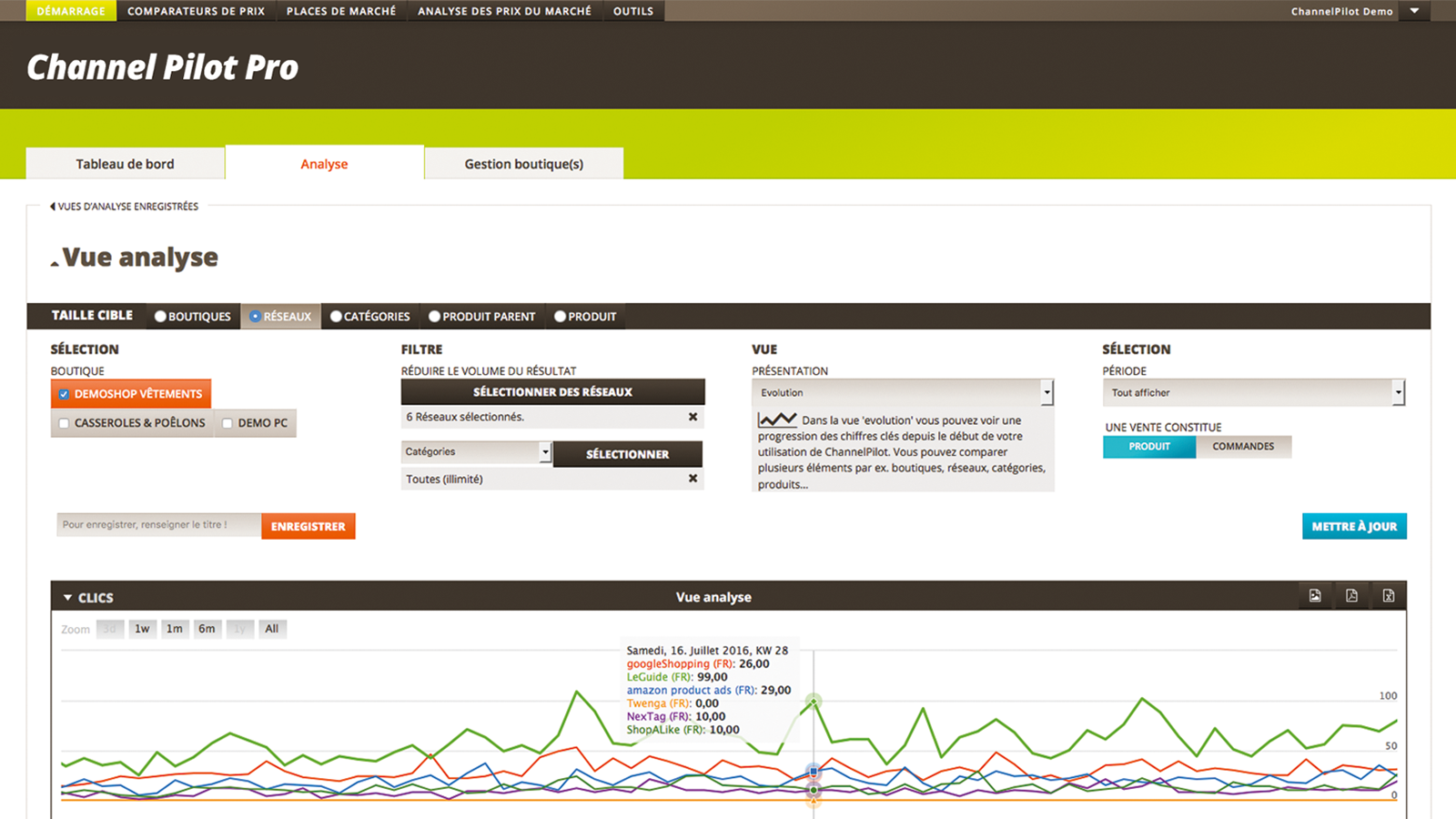Click the Sélectionner category button
Screen dimensions: 1456x819
pos(627,454)
